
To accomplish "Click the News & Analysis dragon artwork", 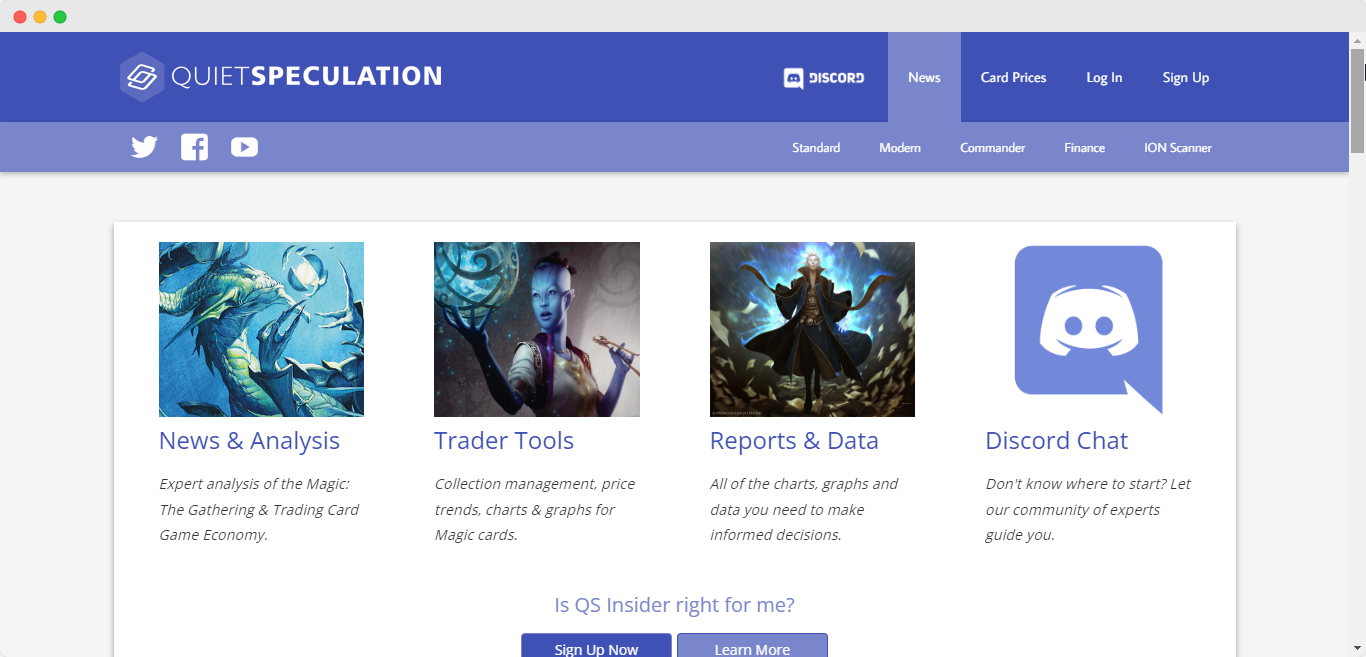I will [261, 329].
